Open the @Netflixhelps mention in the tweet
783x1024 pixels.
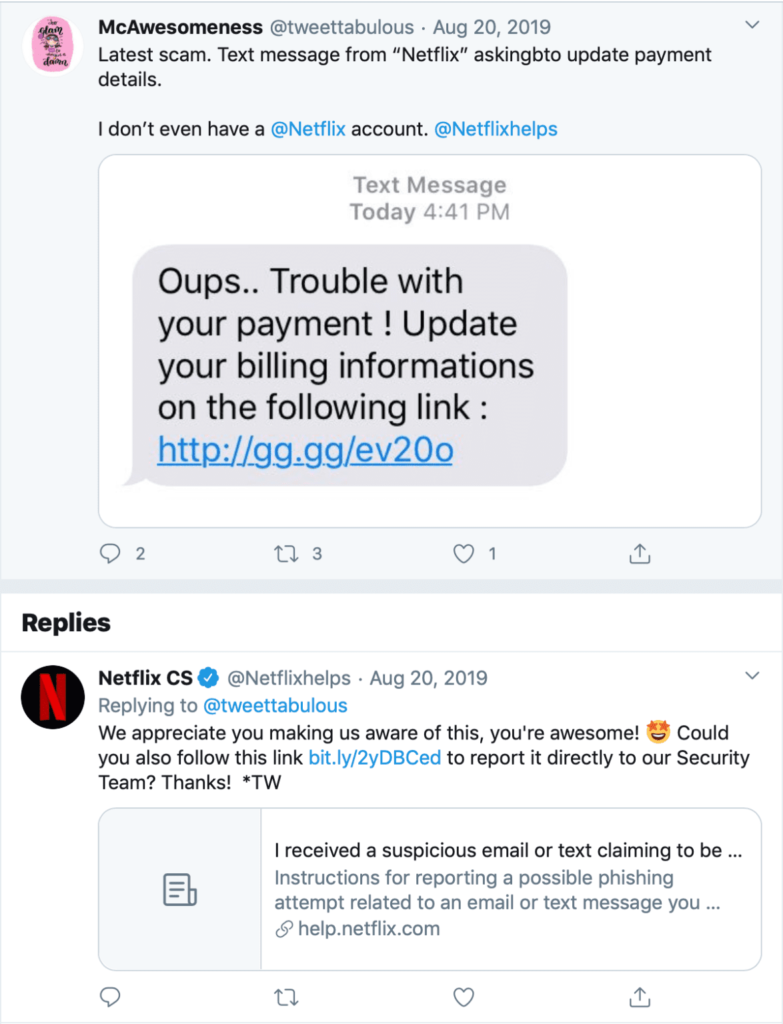pyautogui.click(x=495, y=129)
